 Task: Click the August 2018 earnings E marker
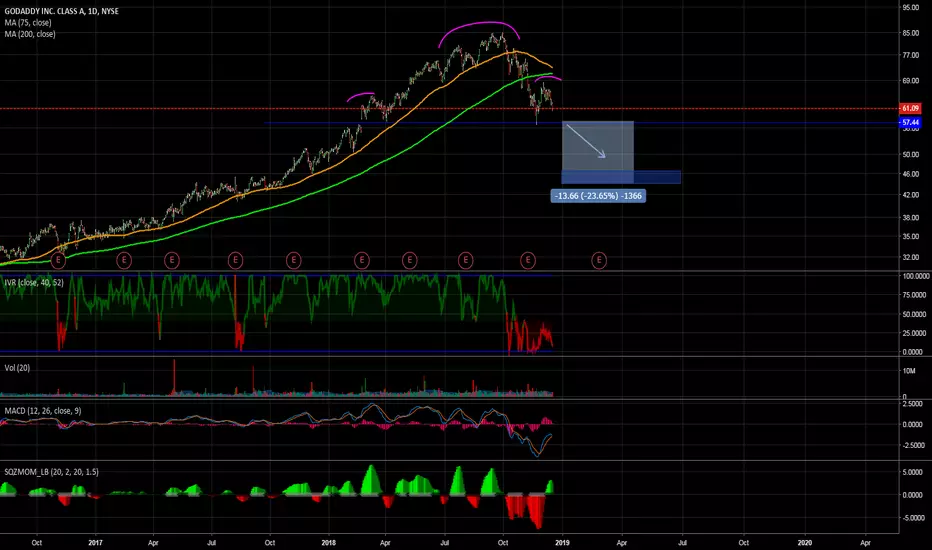click(x=465, y=260)
